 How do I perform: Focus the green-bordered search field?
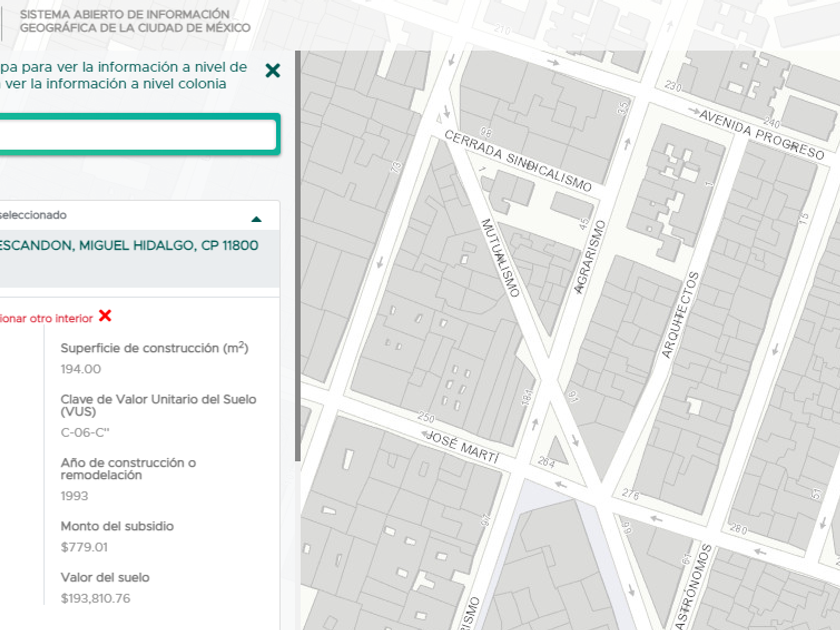(138, 134)
